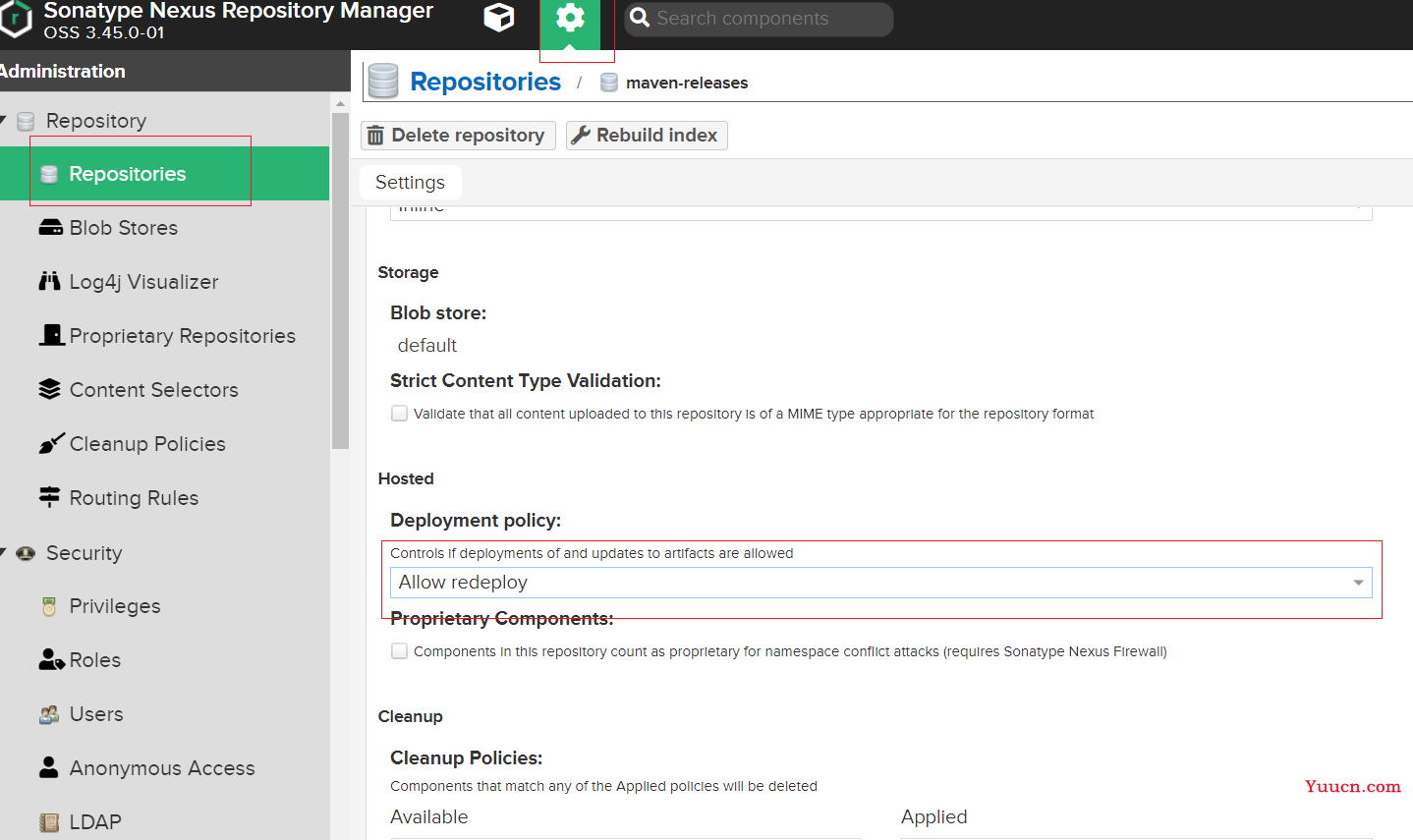Open Proprietary Repositories in sidebar

182,336
